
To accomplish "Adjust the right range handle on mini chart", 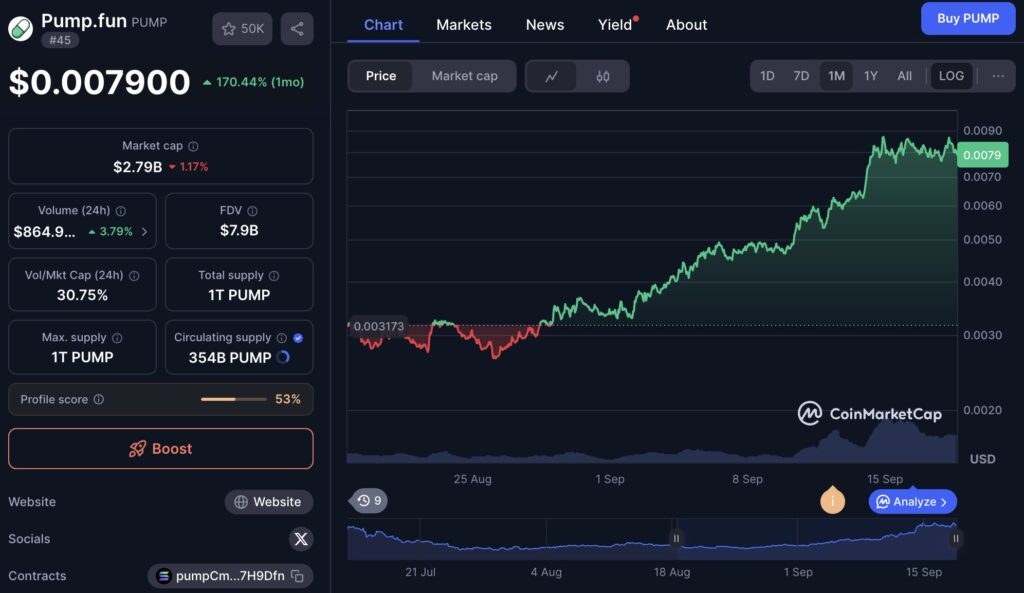I will tap(955, 539).
